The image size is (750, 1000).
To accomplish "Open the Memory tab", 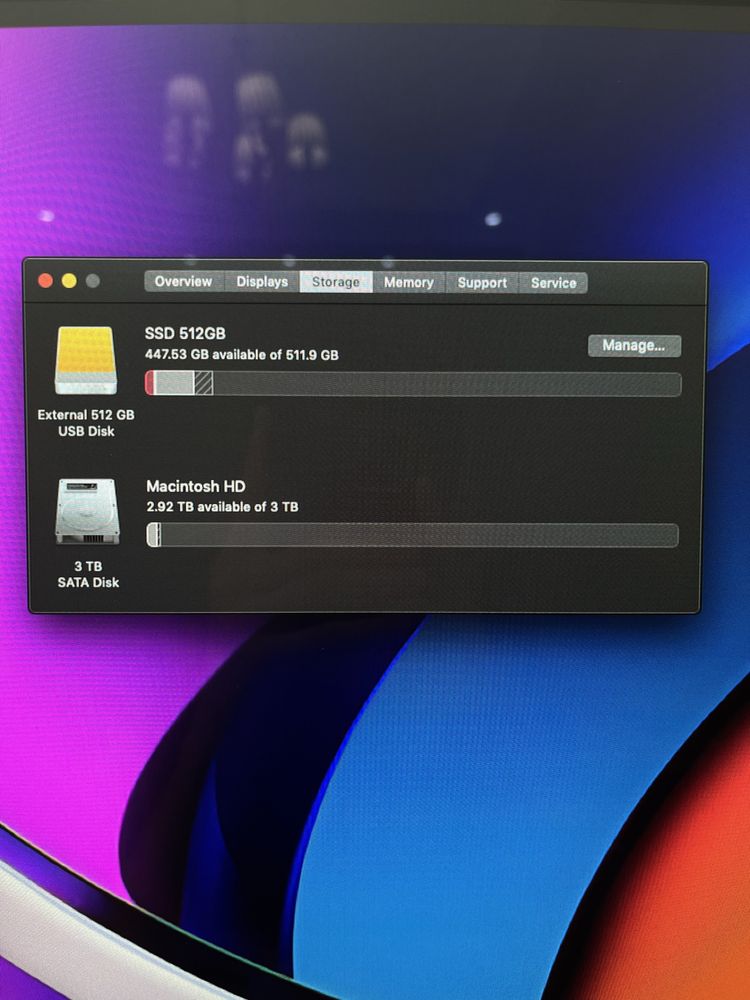I will click(x=409, y=282).
